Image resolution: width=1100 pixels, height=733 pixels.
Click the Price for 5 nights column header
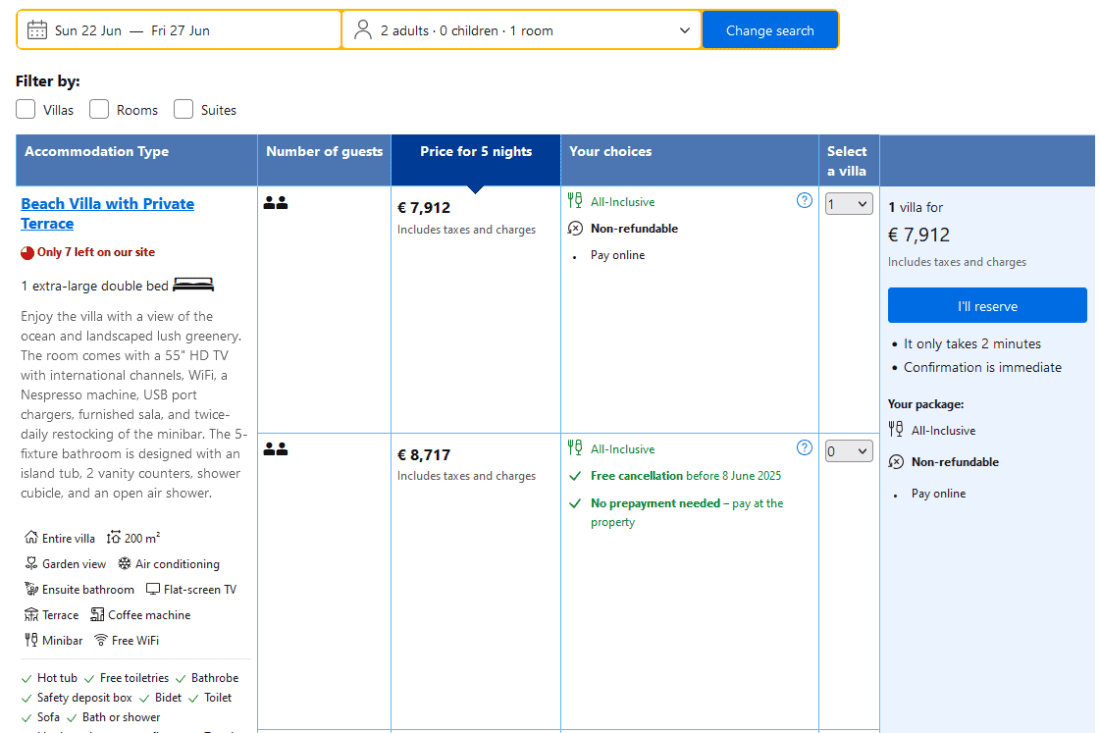[x=476, y=152]
